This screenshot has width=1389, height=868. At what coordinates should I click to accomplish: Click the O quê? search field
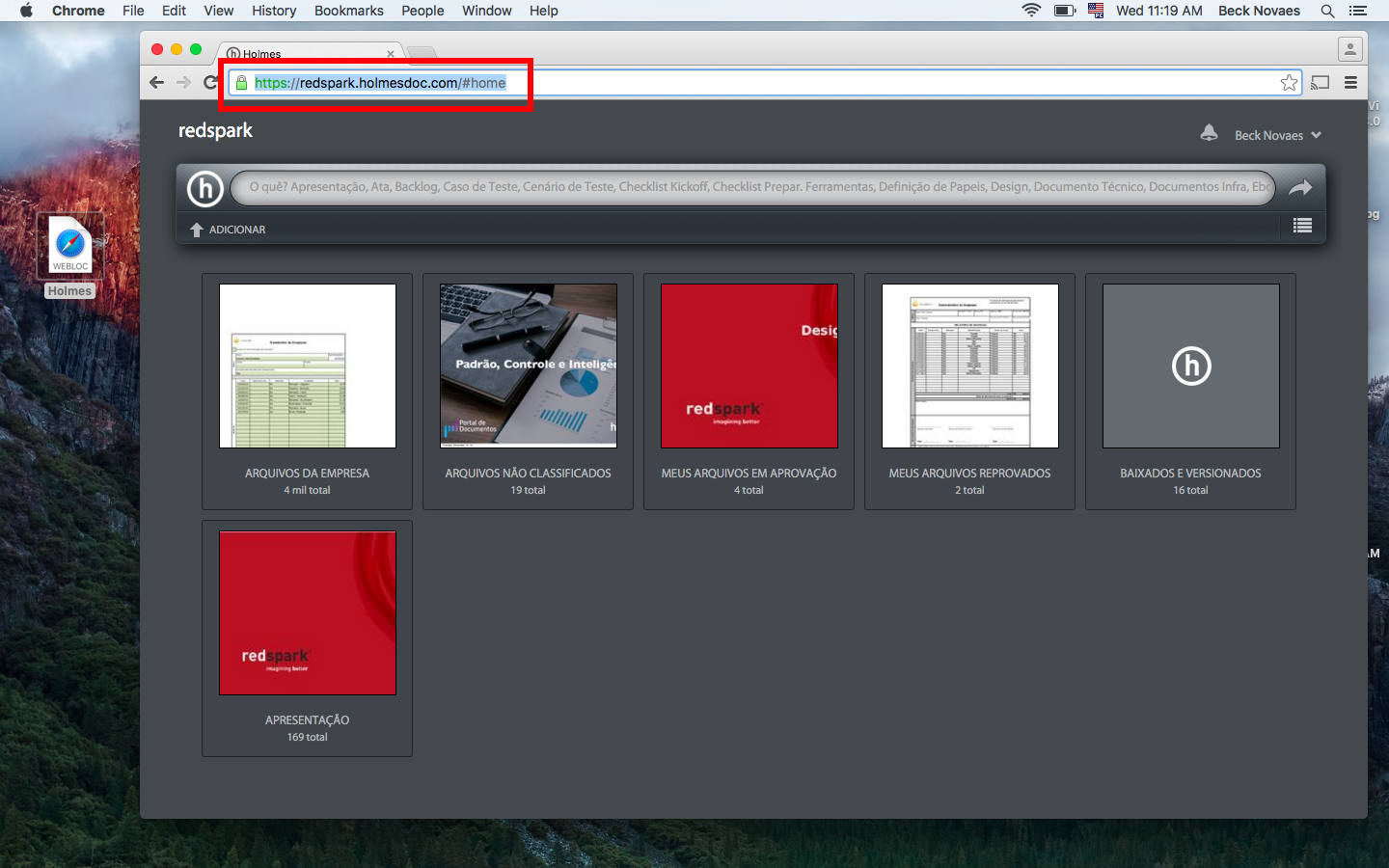[x=752, y=187]
